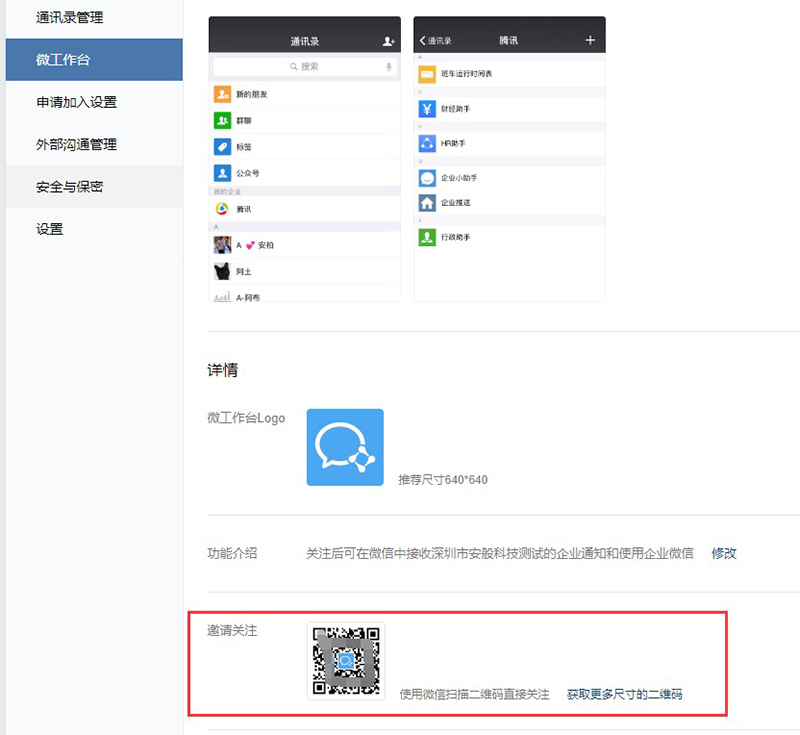This screenshot has width=800, height=735.
Task: Open 设置 in the sidebar
Action: click(x=50, y=229)
